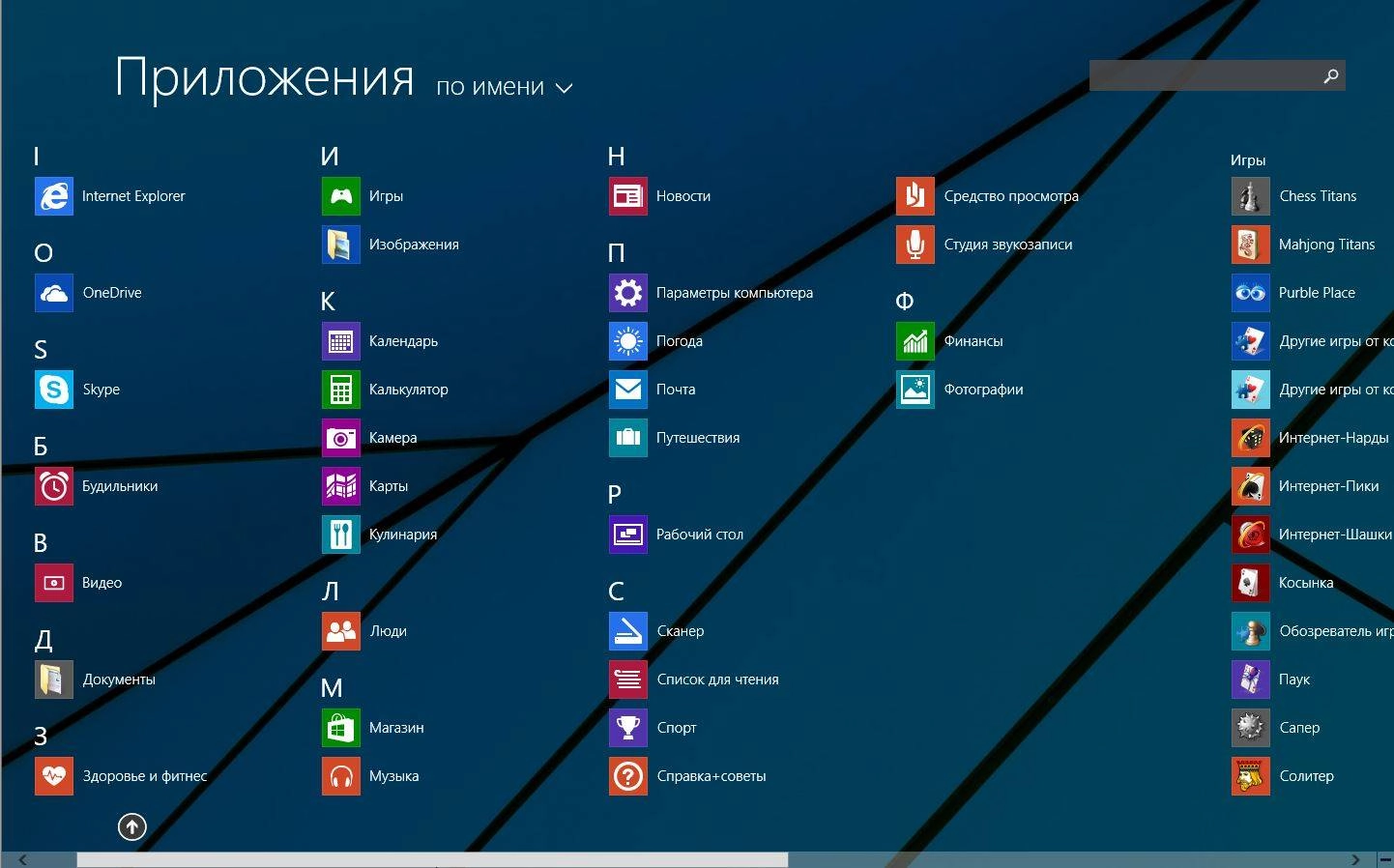The width and height of the screenshot is (1394, 868).
Task: Launch Магазин store icon
Action: [341, 728]
